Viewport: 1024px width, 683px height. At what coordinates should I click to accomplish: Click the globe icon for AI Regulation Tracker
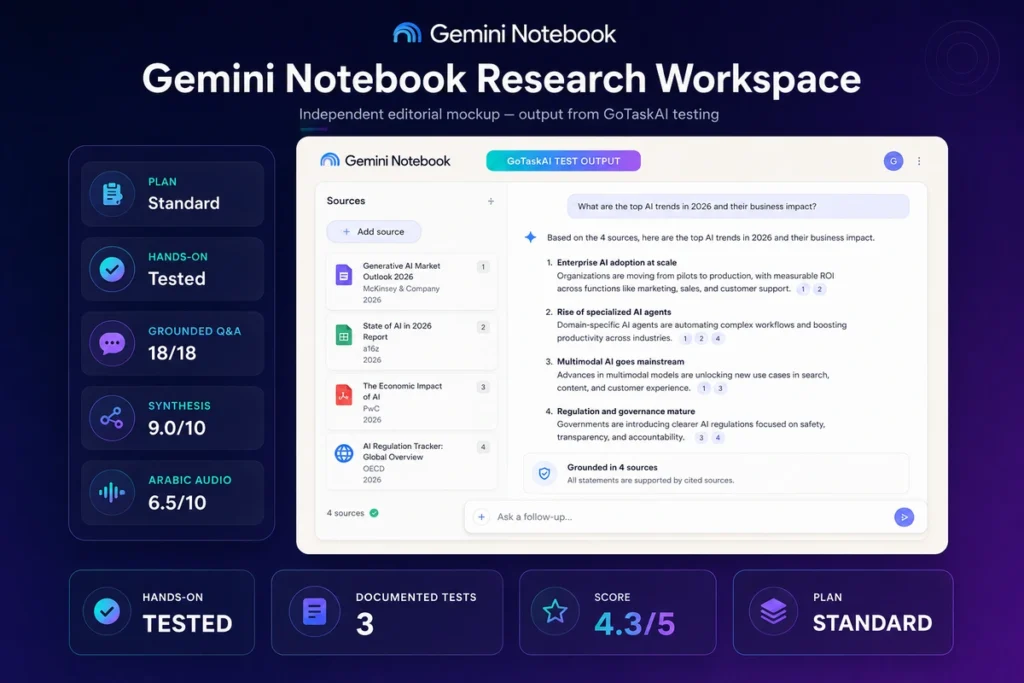(x=344, y=453)
